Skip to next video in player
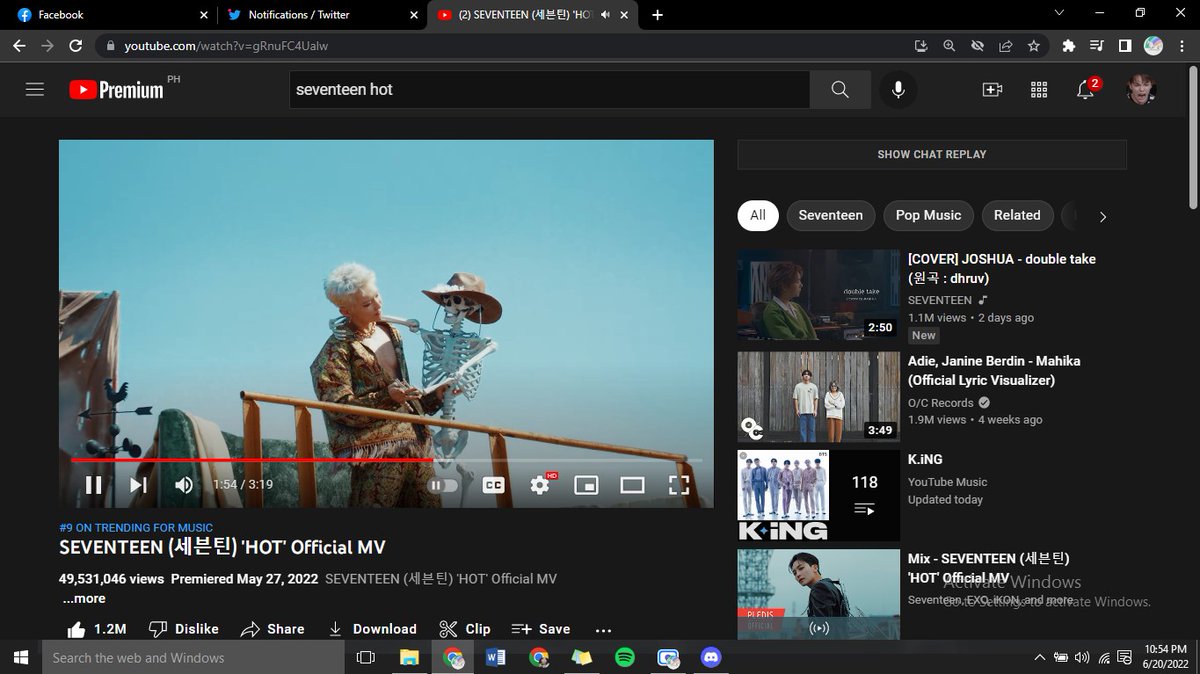1200x674 pixels. click(x=138, y=485)
